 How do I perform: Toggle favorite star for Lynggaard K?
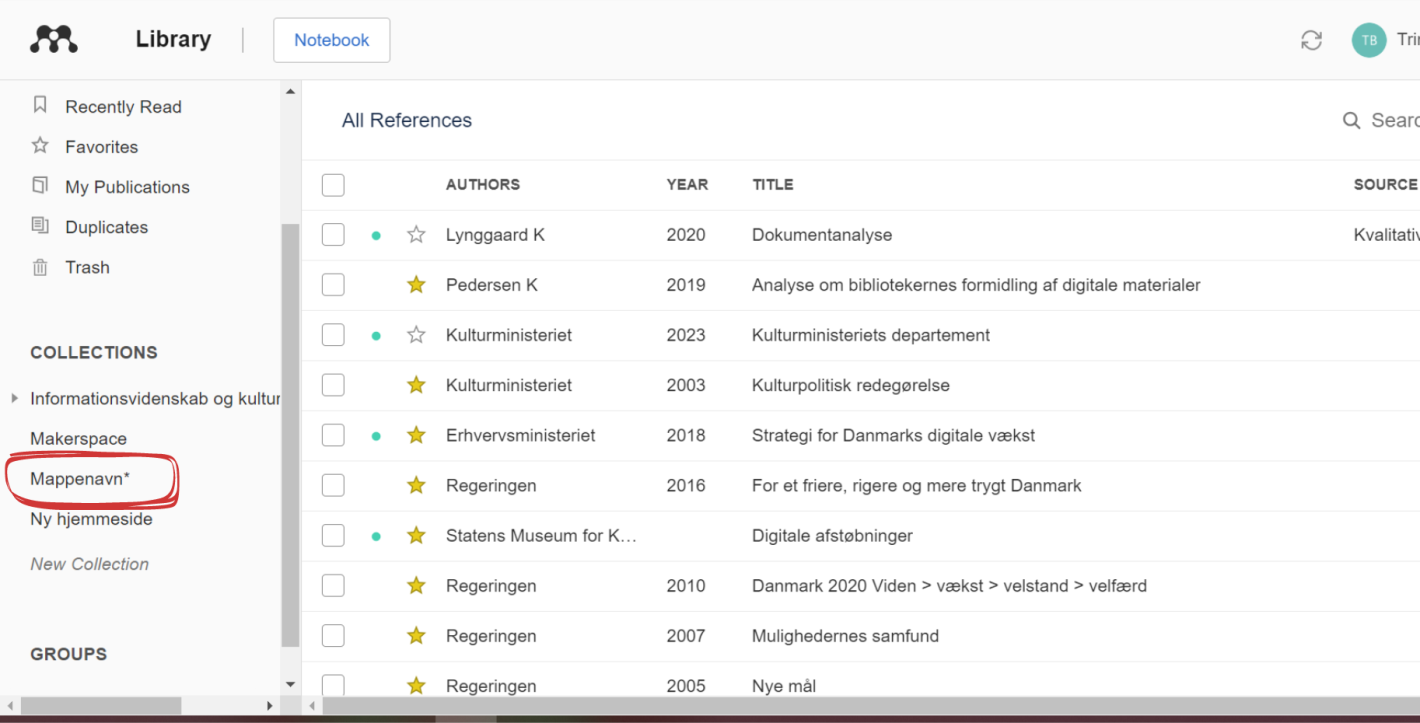(x=417, y=235)
